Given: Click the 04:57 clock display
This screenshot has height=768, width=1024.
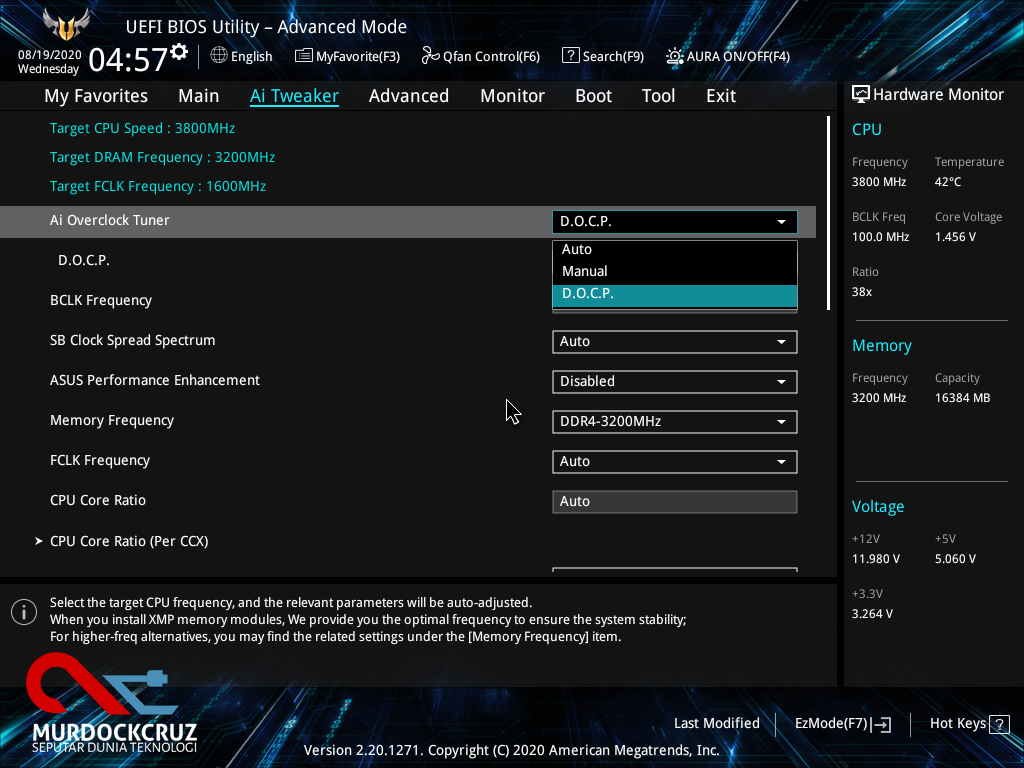Looking at the screenshot, I should click(128, 60).
